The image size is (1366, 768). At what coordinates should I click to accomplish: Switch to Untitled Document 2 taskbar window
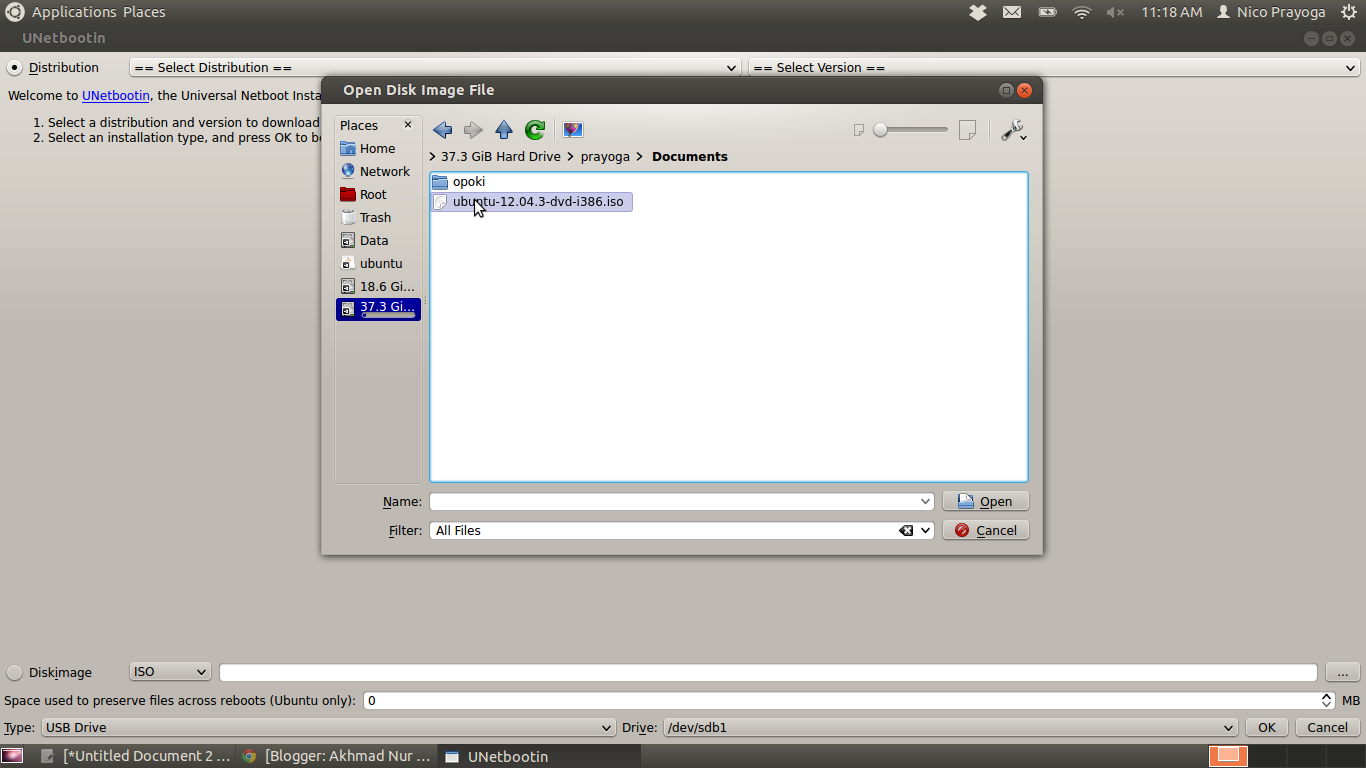click(x=136, y=756)
